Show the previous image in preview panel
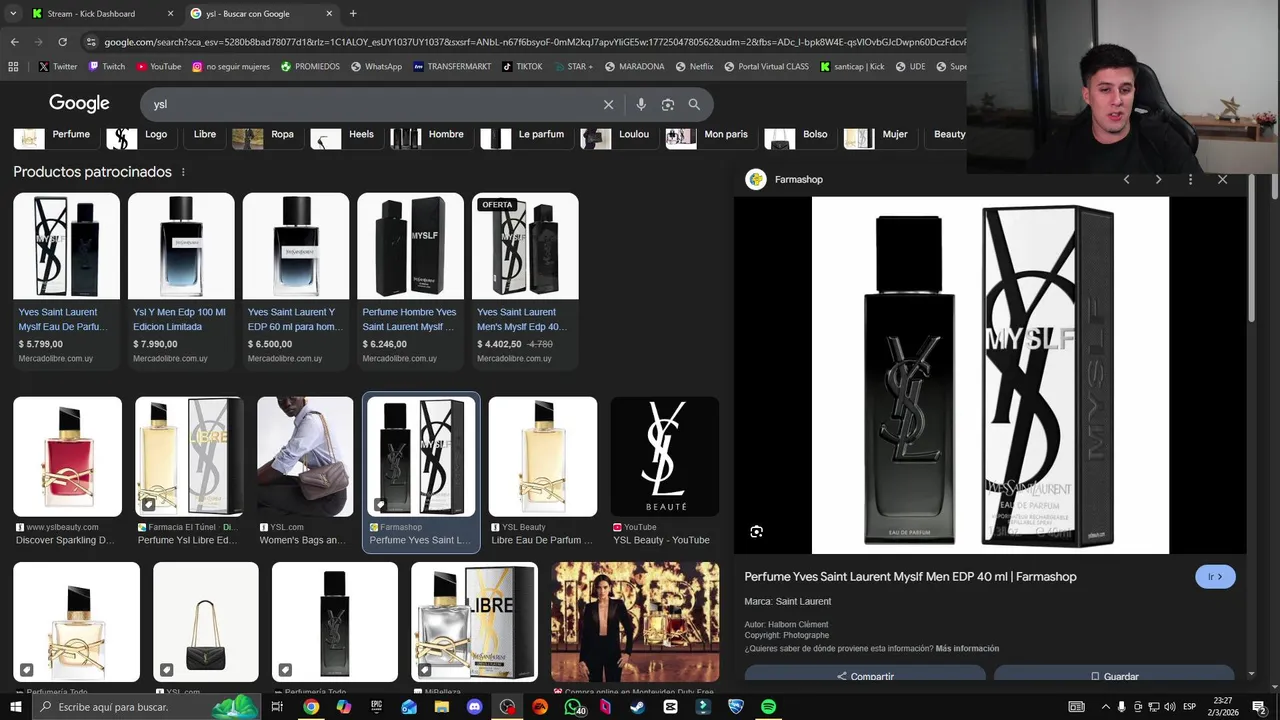Image resolution: width=1280 pixels, height=720 pixels. pyautogui.click(x=1126, y=180)
